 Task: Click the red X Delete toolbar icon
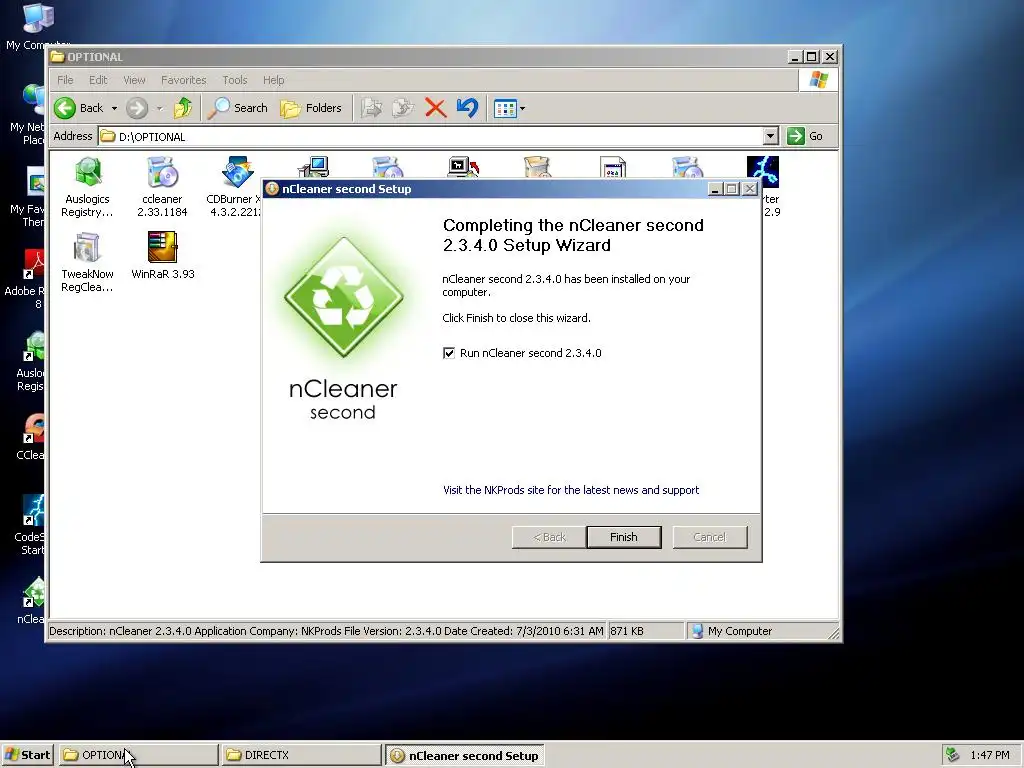pos(435,108)
